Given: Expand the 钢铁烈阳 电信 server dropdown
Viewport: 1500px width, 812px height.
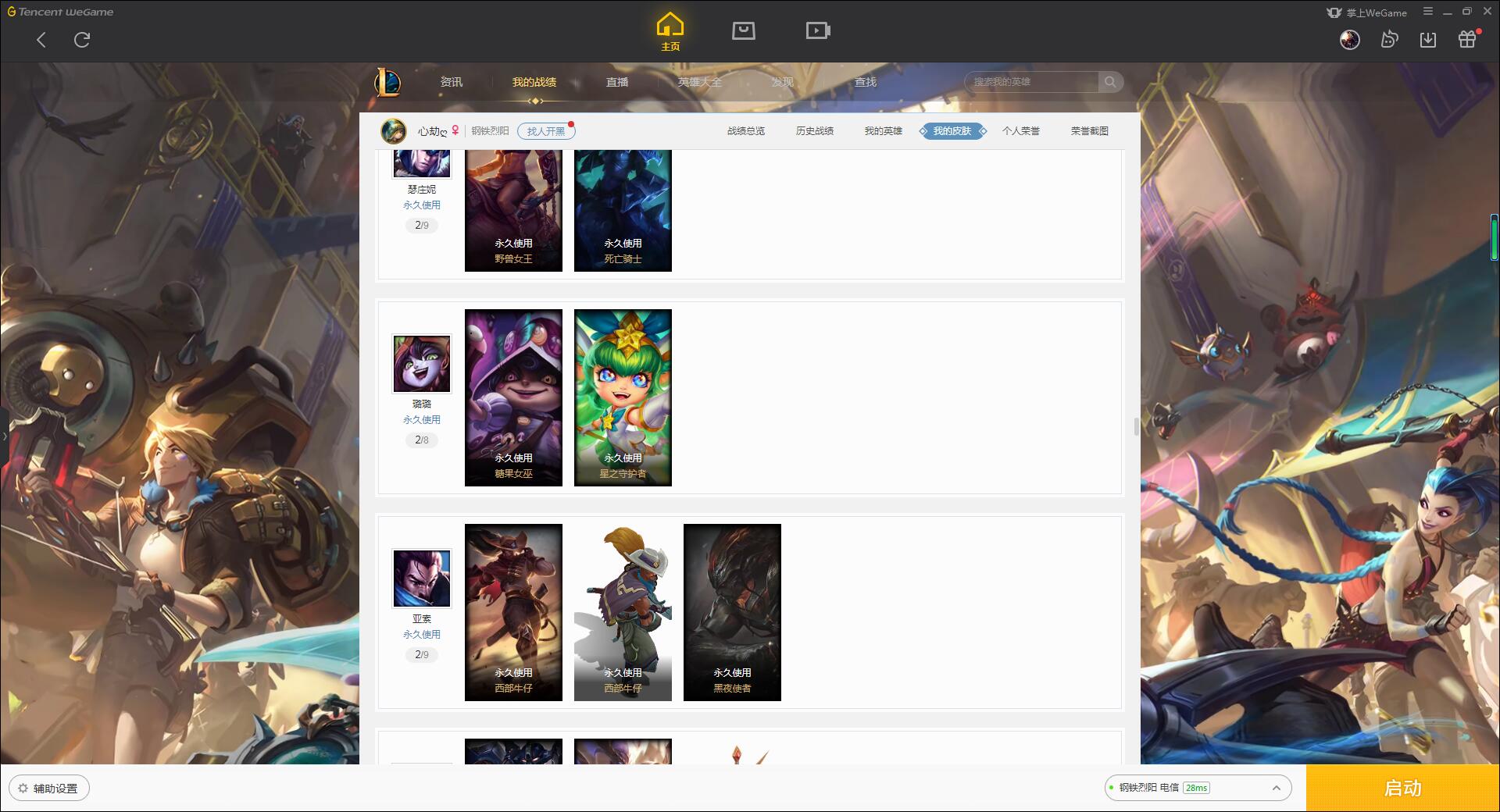Looking at the screenshot, I should tap(1198, 788).
